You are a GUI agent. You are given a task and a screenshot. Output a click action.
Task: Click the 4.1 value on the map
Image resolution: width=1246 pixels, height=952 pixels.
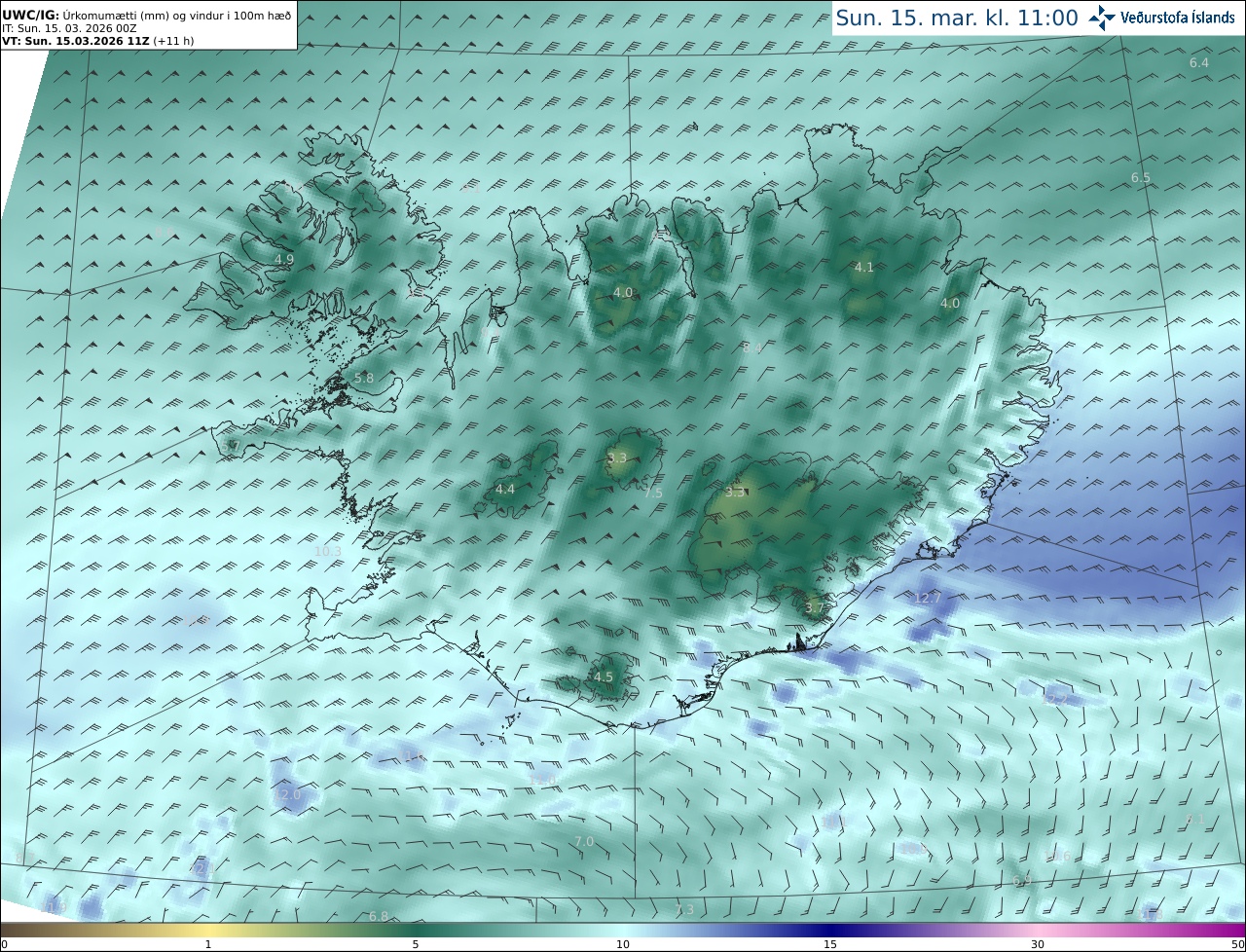(864, 268)
